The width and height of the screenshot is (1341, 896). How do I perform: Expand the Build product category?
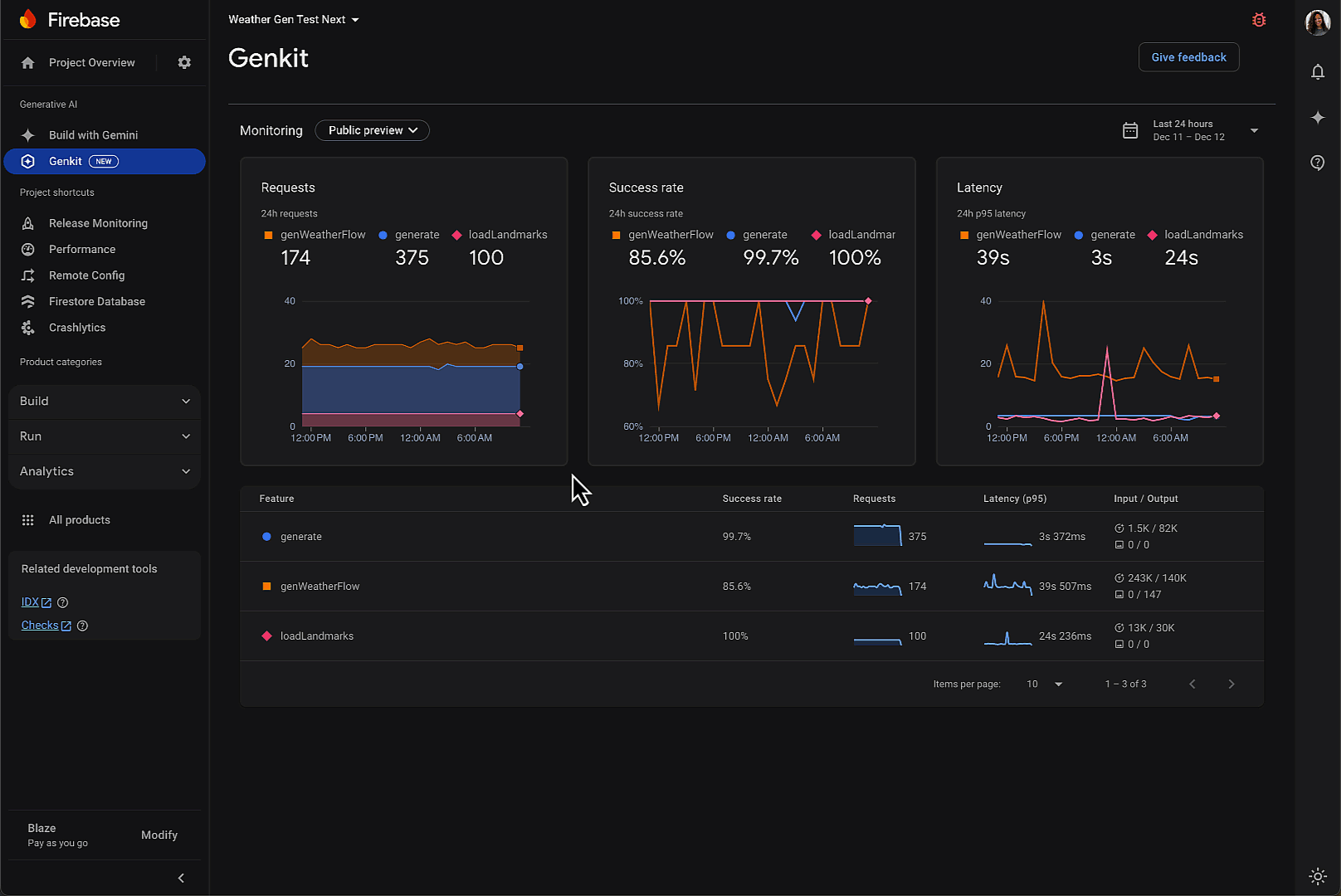coord(105,402)
